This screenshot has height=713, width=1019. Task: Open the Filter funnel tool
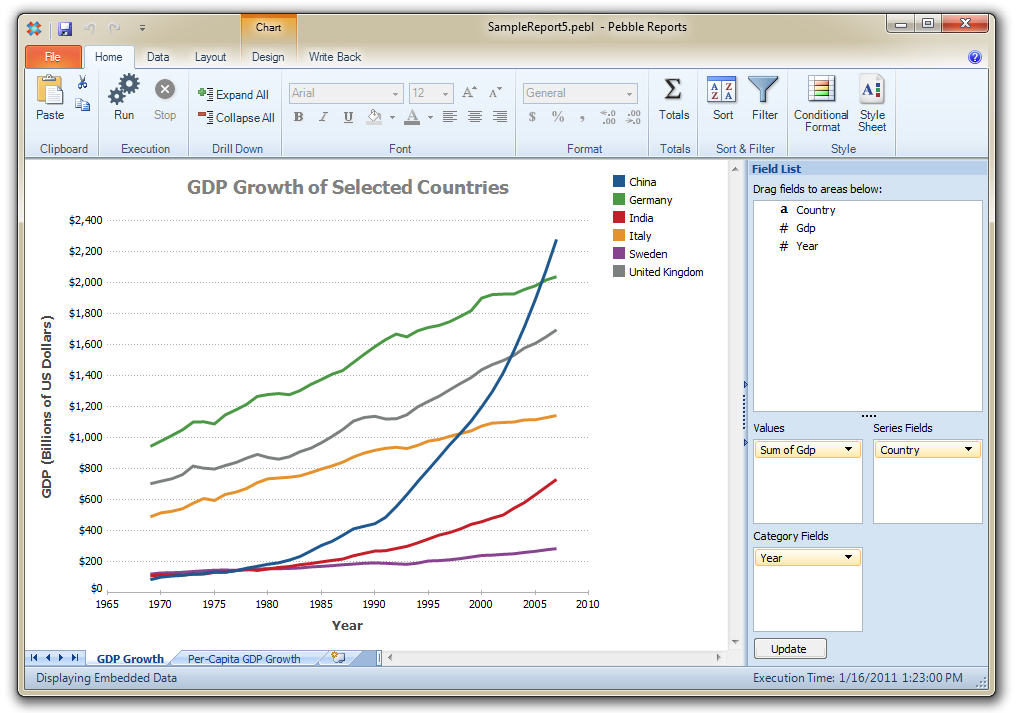pos(764,92)
